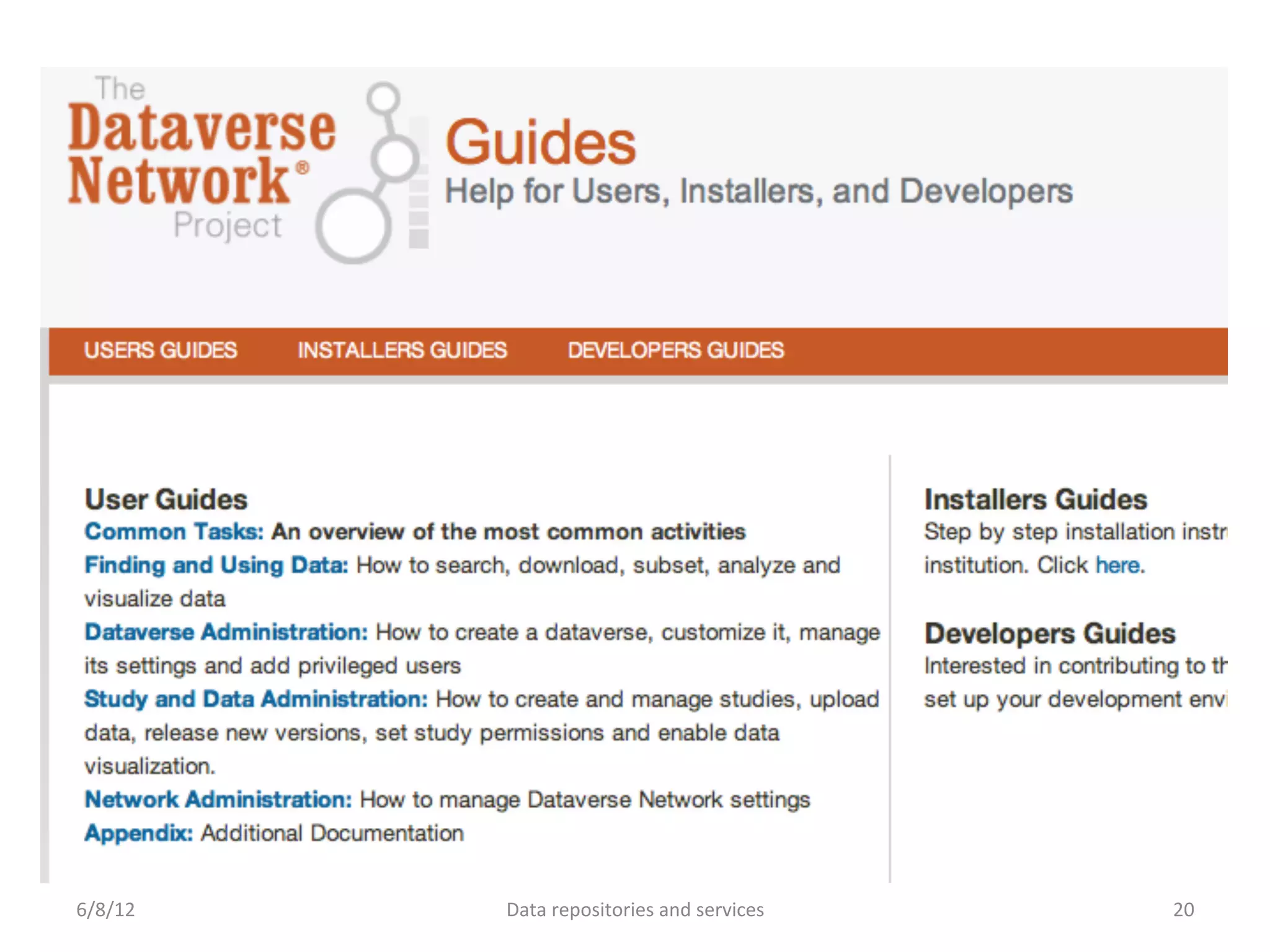Viewport: 1270px width, 952px height.
Task: Click 'Additional Documentation' text
Action: click(332, 833)
